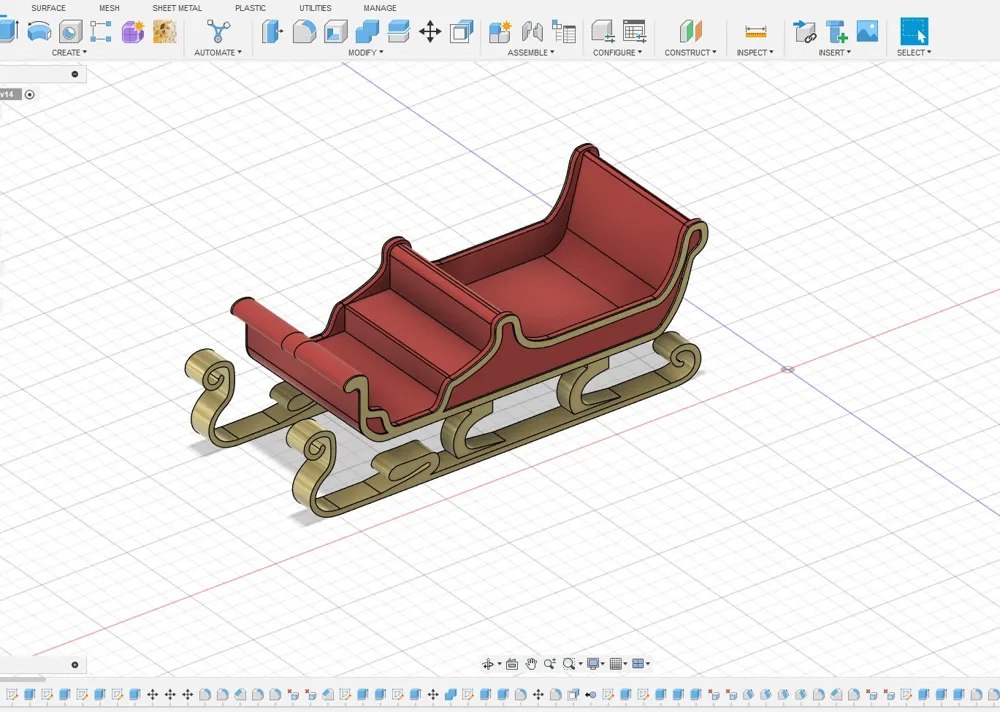Click the Look At icon in navigation bar

coord(511,664)
